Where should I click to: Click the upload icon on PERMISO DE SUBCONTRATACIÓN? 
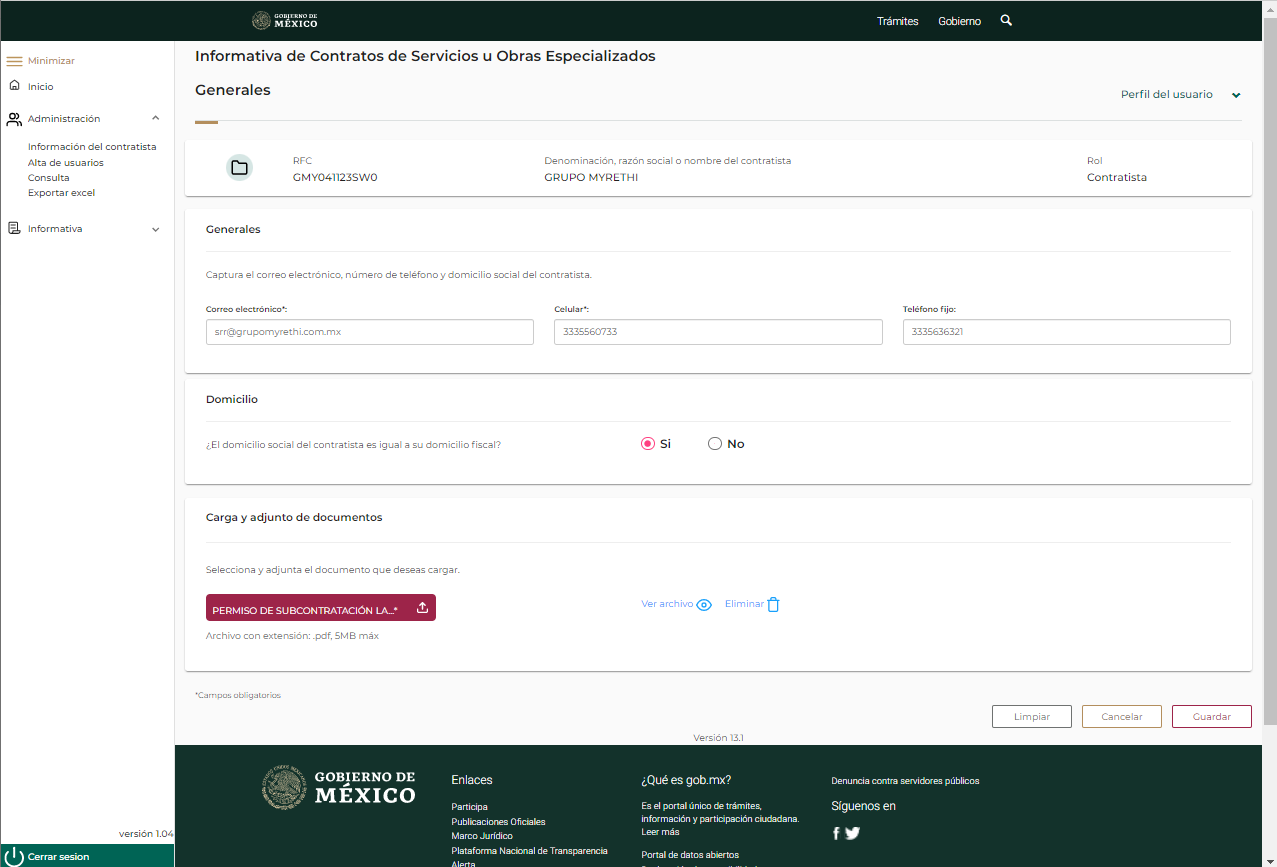(422, 606)
